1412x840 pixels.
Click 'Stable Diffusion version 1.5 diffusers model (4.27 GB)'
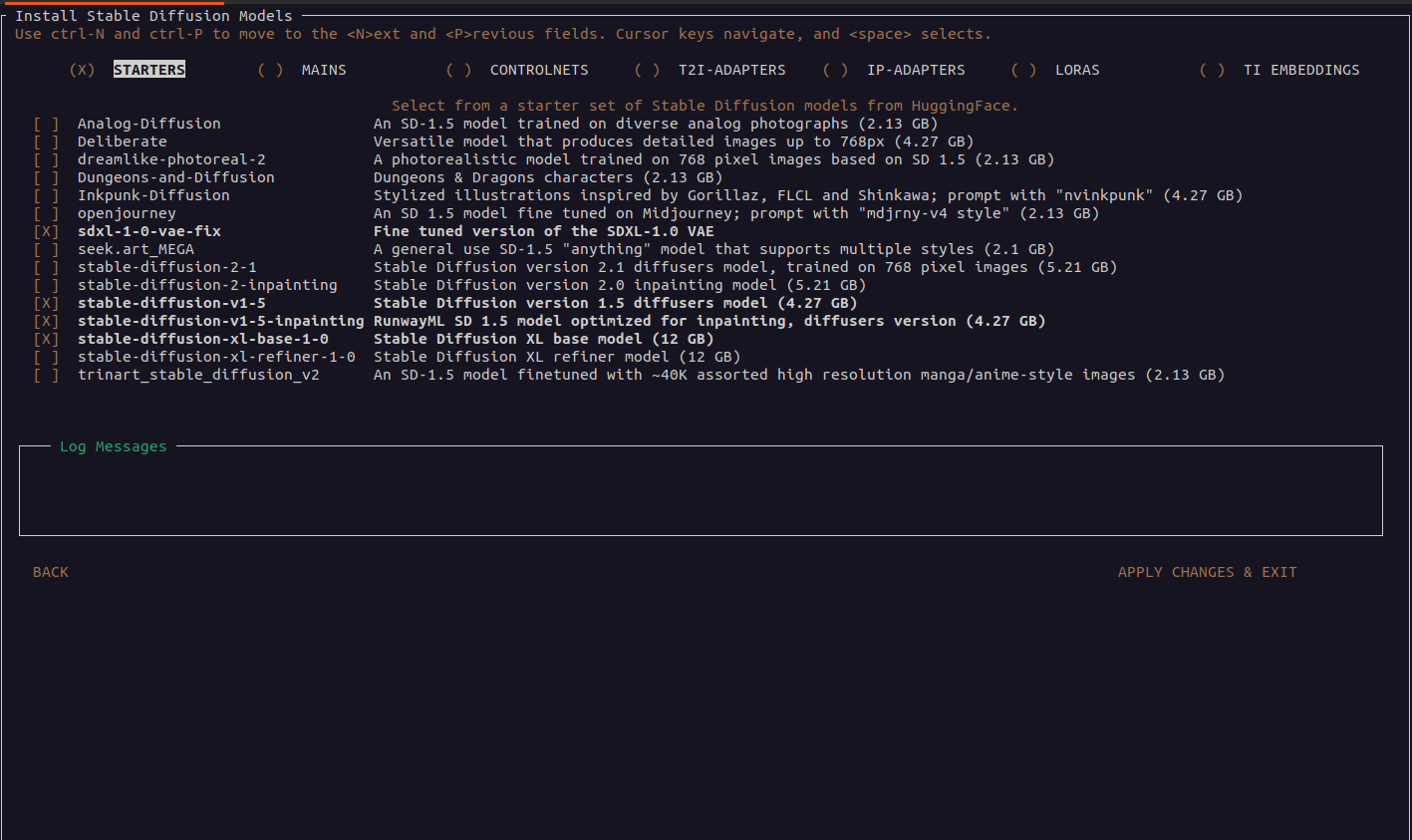pos(616,303)
